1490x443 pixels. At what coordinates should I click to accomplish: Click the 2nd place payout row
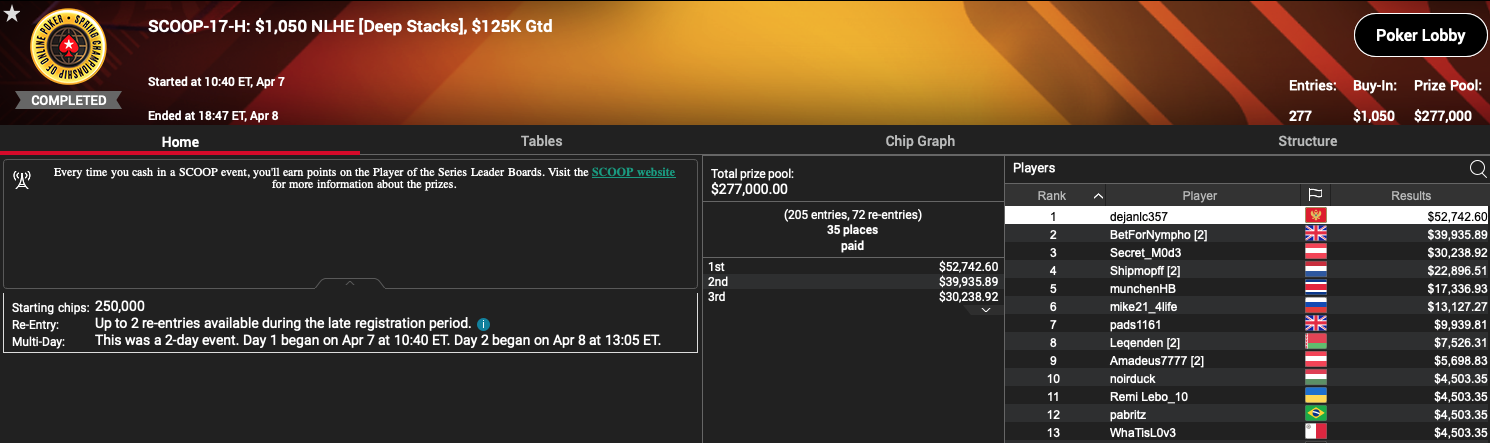(x=853, y=282)
